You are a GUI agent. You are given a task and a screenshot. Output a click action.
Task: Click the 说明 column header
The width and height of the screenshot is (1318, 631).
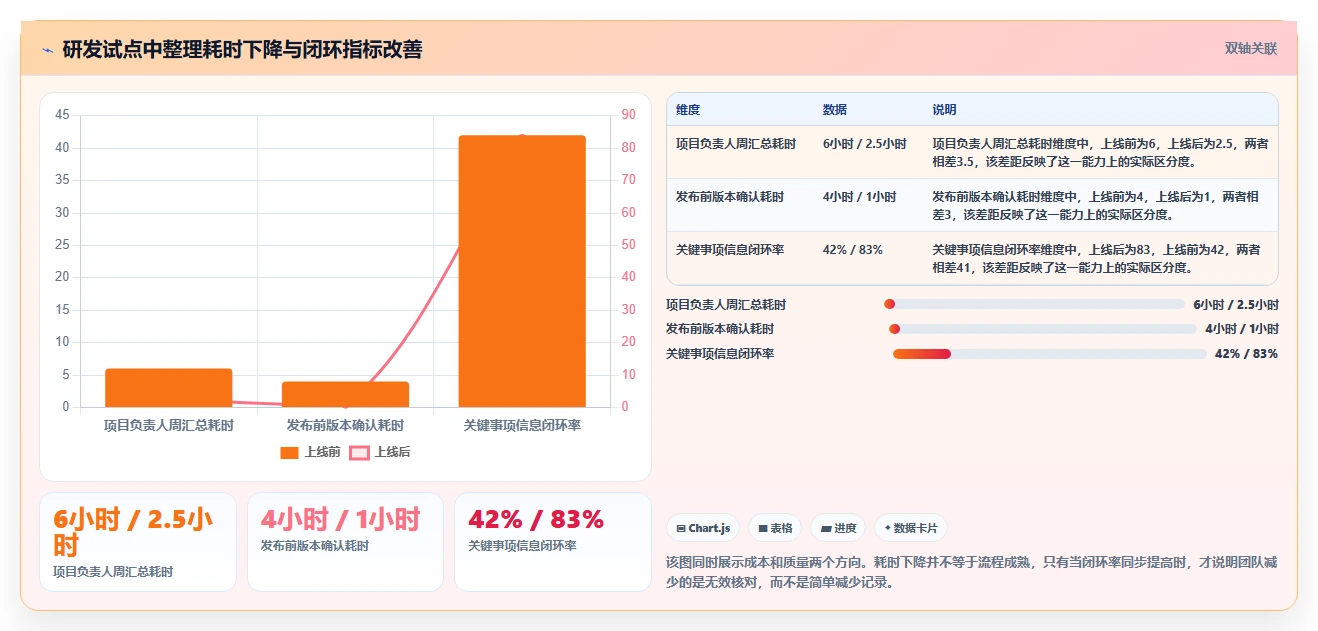945,110
